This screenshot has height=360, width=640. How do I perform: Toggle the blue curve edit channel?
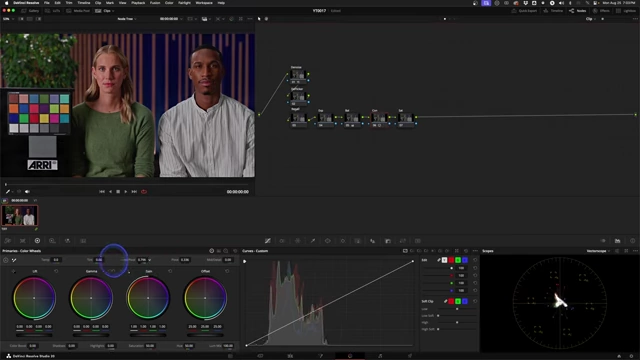tap(465, 260)
